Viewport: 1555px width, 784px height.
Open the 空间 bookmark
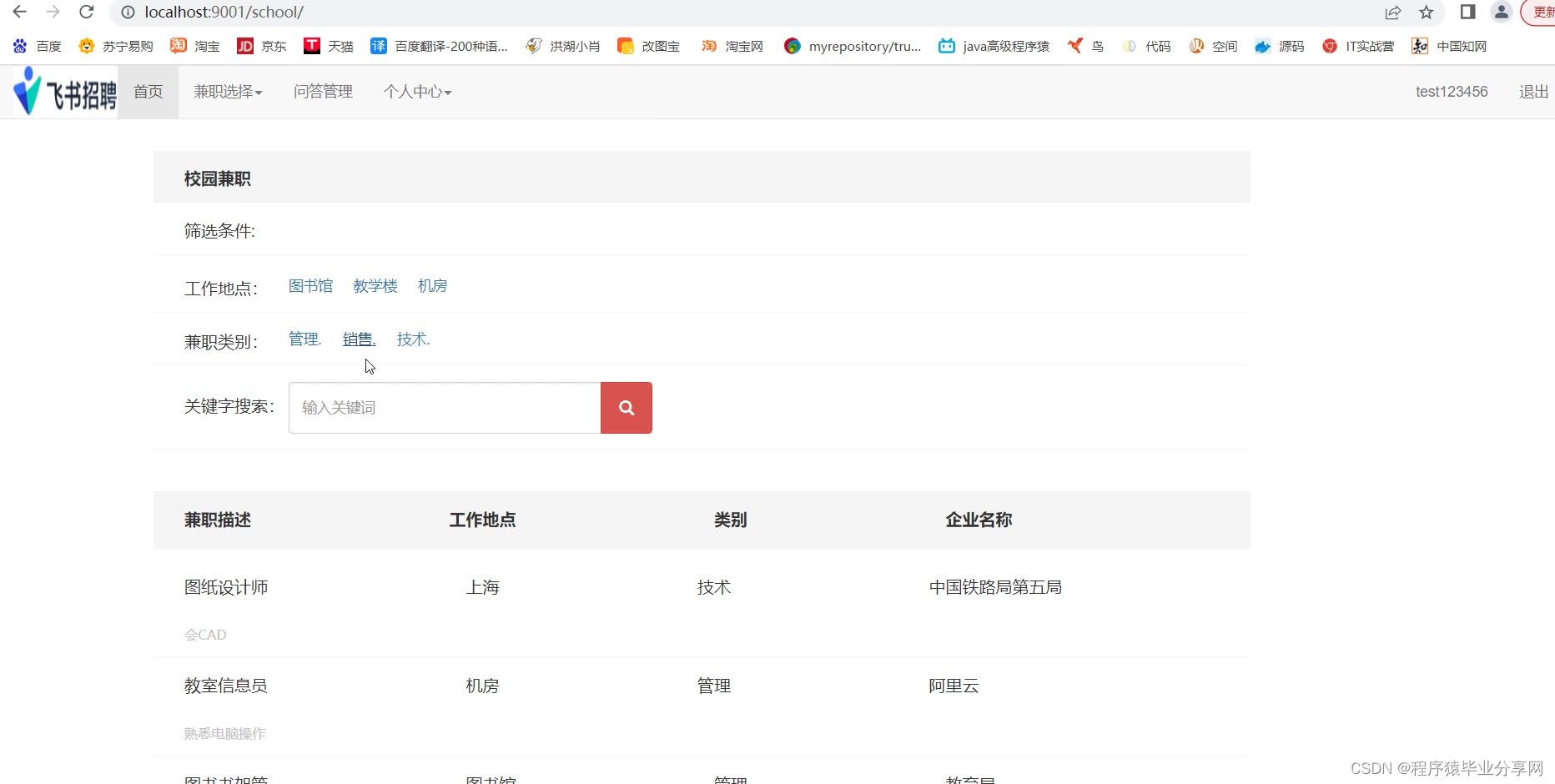(x=1213, y=46)
